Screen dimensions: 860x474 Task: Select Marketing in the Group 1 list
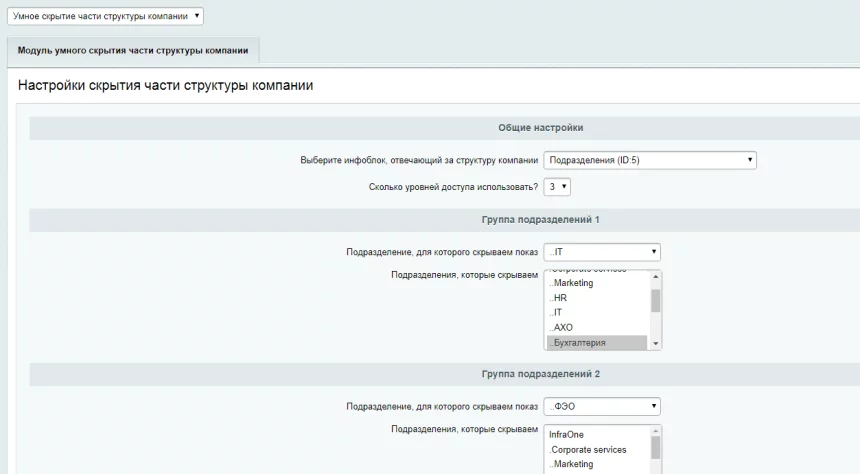click(x=598, y=283)
